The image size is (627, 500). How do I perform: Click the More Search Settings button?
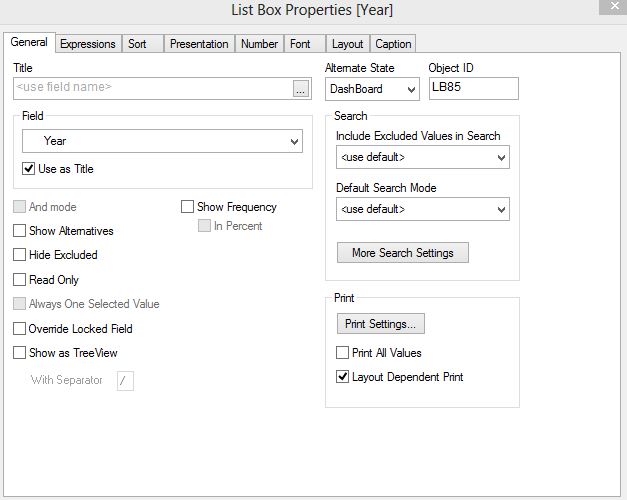coord(402,253)
